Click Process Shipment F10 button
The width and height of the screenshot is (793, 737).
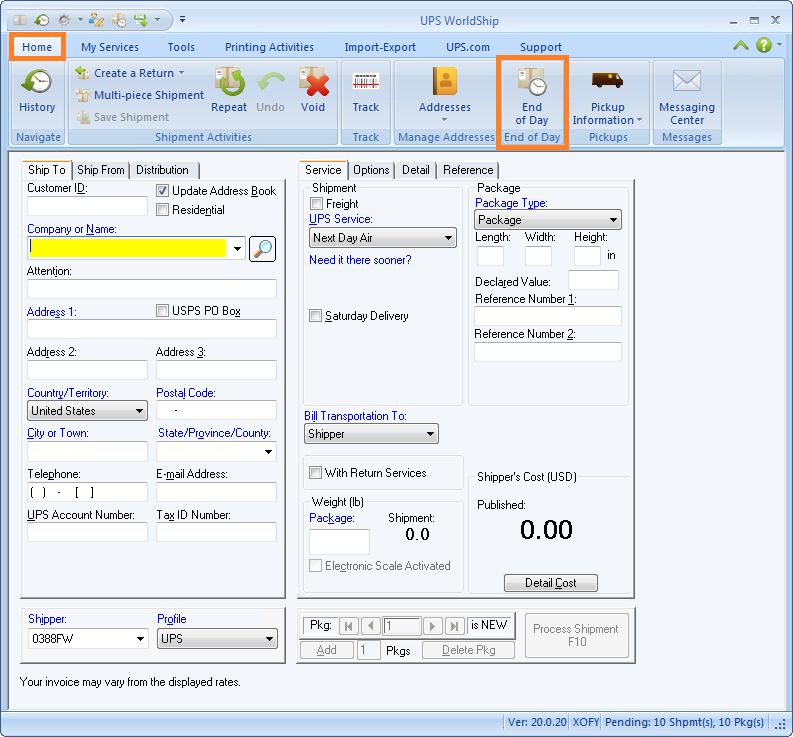(577, 635)
